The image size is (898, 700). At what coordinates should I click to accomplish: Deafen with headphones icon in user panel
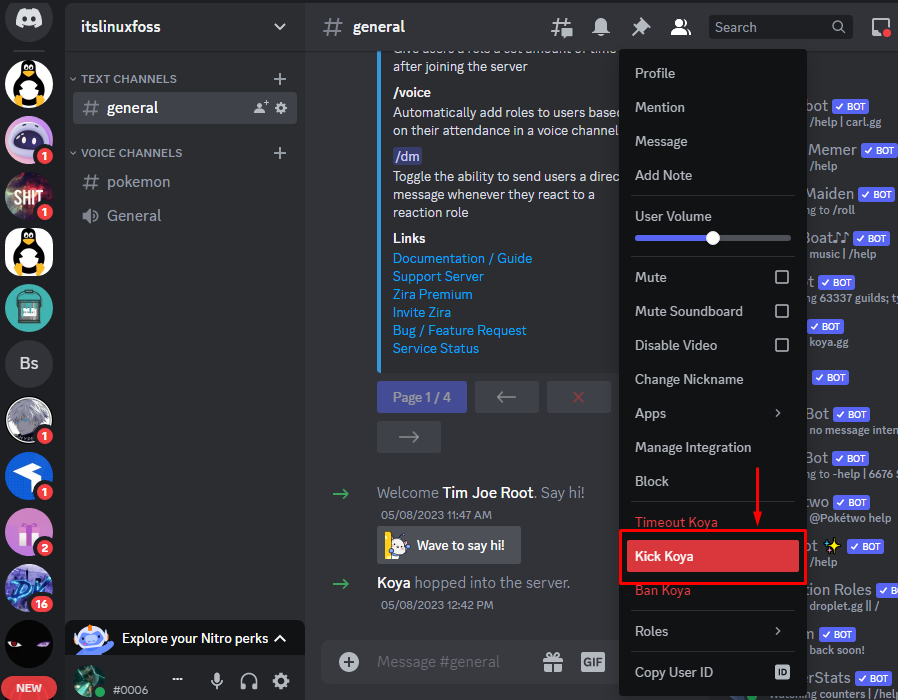point(249,681)
